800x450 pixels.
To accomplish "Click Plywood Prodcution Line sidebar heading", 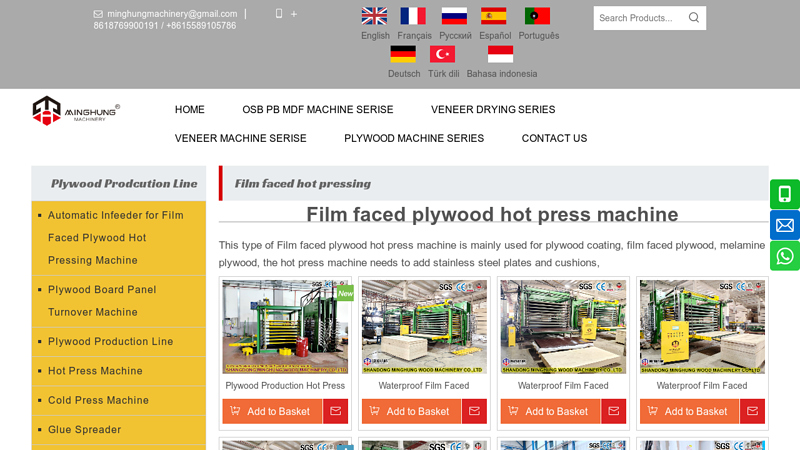I will click(124, 184).
